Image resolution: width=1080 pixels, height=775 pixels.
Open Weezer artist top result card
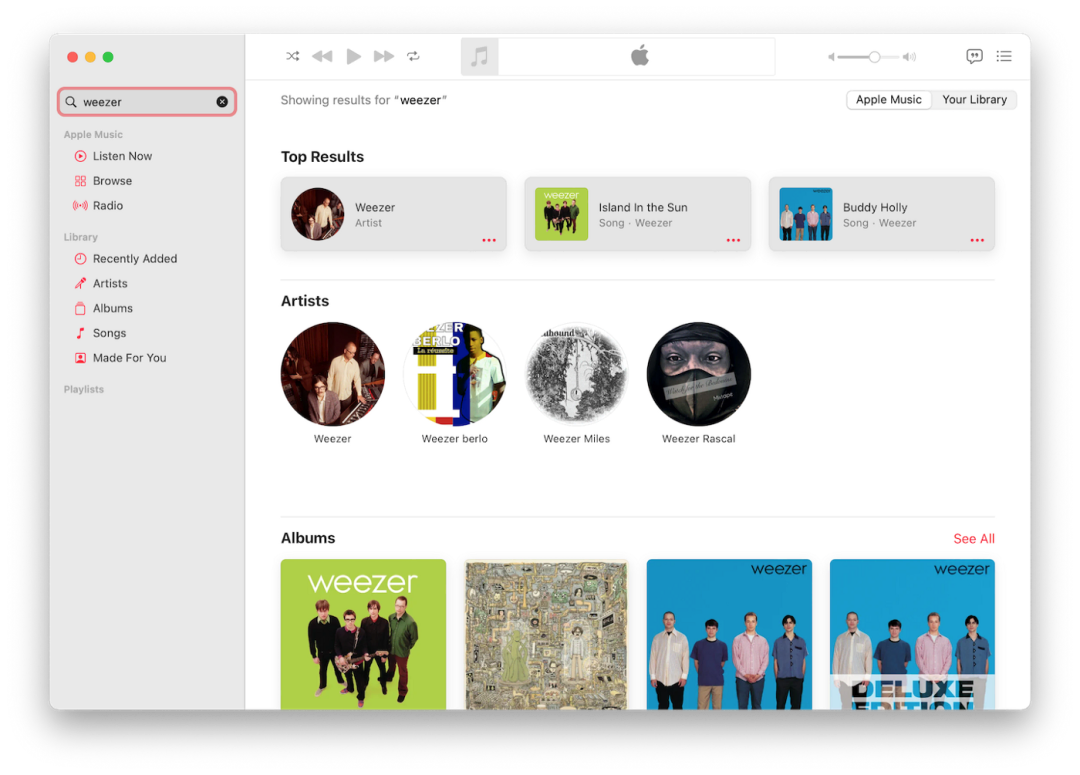tap(393, 214)
